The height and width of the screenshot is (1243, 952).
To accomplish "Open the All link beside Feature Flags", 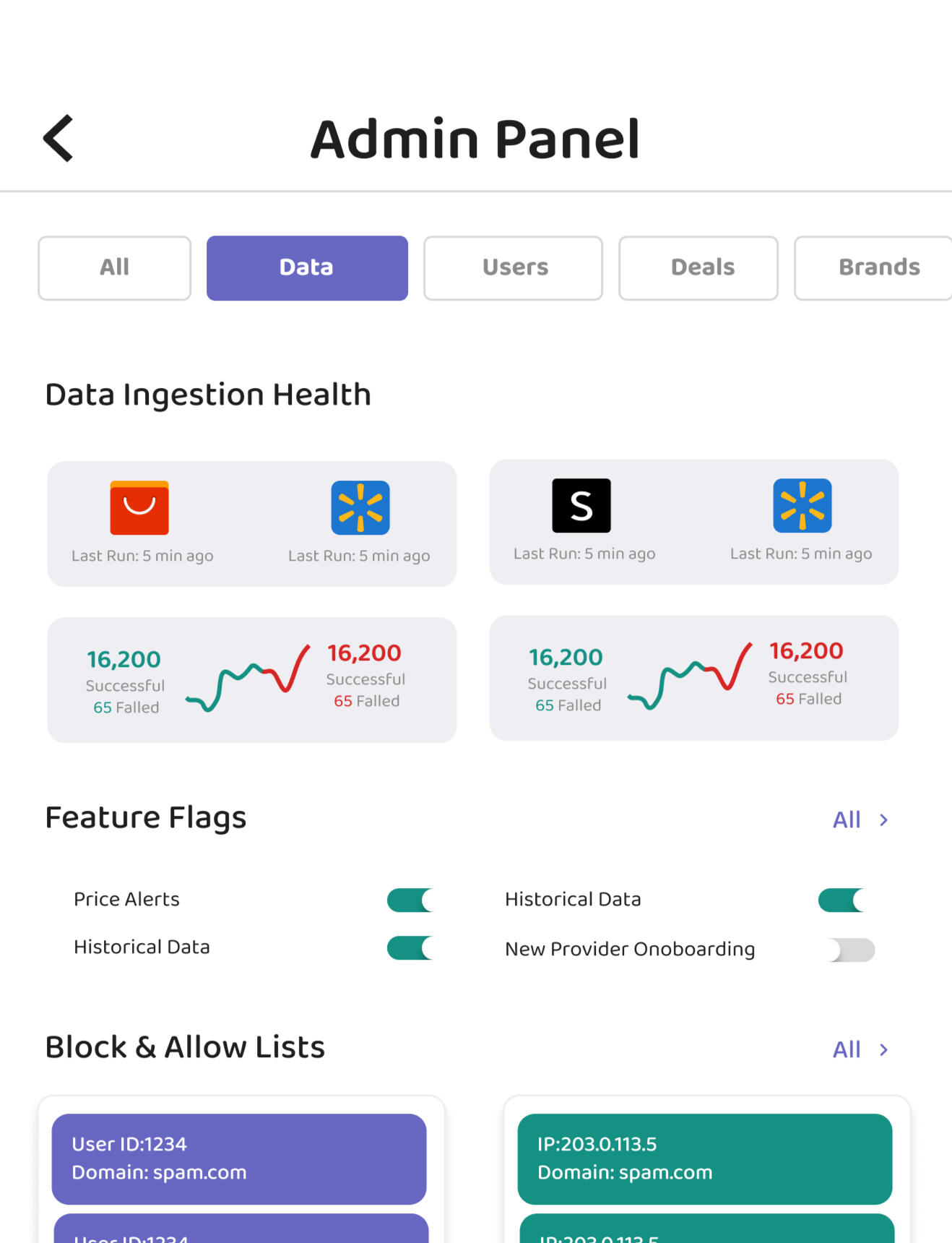I will point(847,820).
